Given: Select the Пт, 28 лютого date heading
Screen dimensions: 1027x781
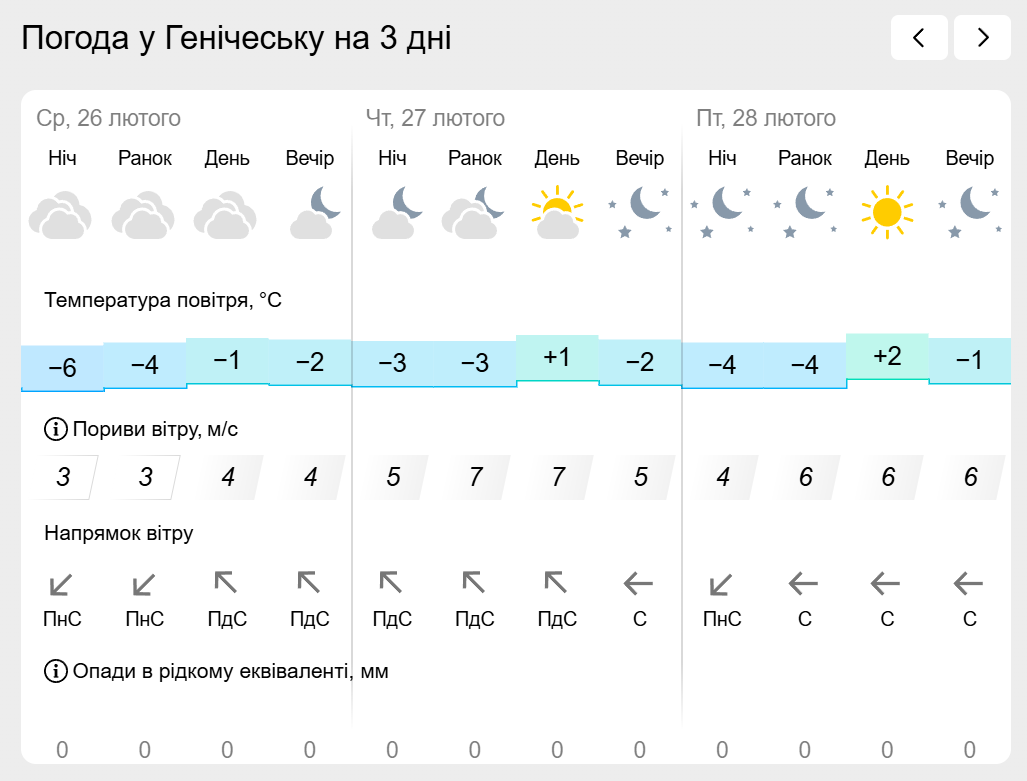Looking at the screenshot, I should [766, 118].
